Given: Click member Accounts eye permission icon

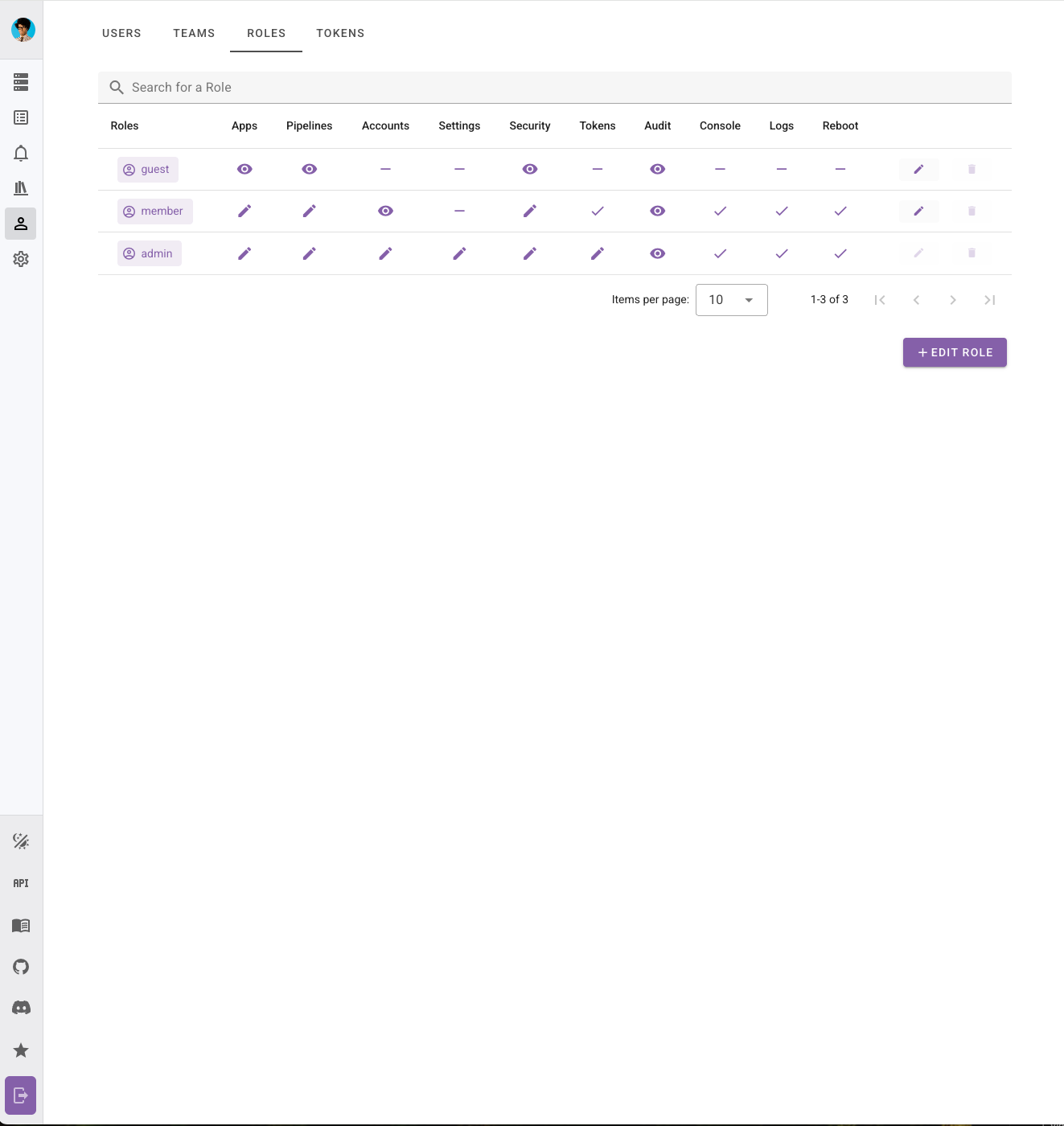Looking at the screenshot, I should point(385,212).
